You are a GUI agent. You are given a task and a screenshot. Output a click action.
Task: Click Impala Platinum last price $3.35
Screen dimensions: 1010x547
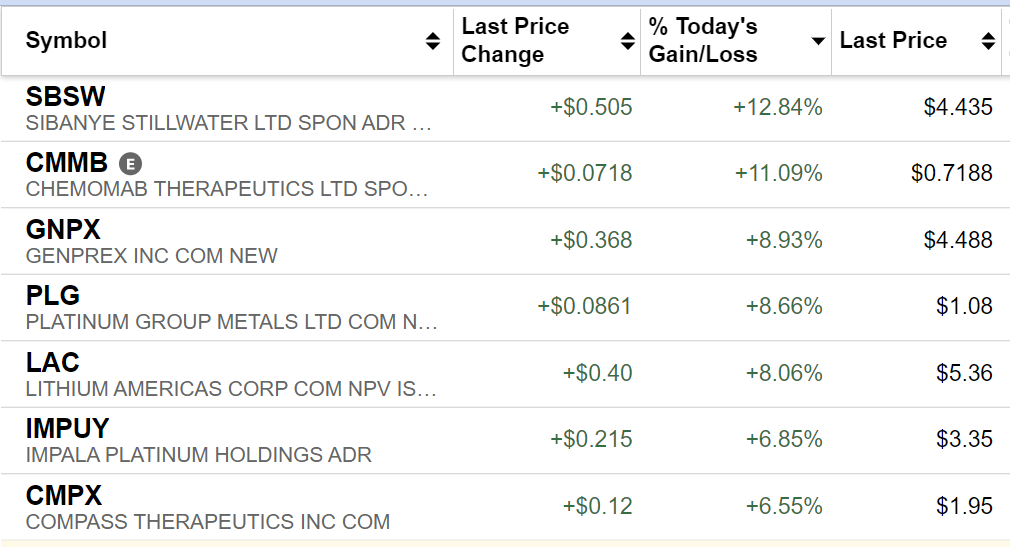click(x=964, y=440)
